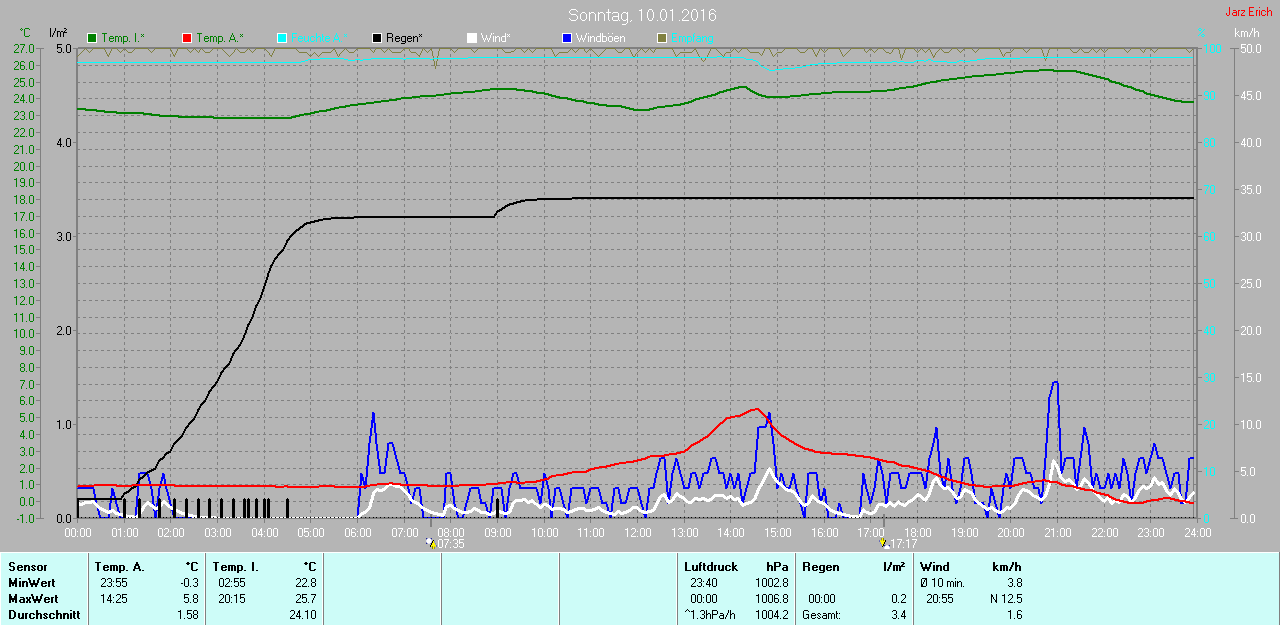The height and width of the screenshot is (625, 1280).
Task: Click the green Temp. I. legend square
Action: [x=93, y=38]
